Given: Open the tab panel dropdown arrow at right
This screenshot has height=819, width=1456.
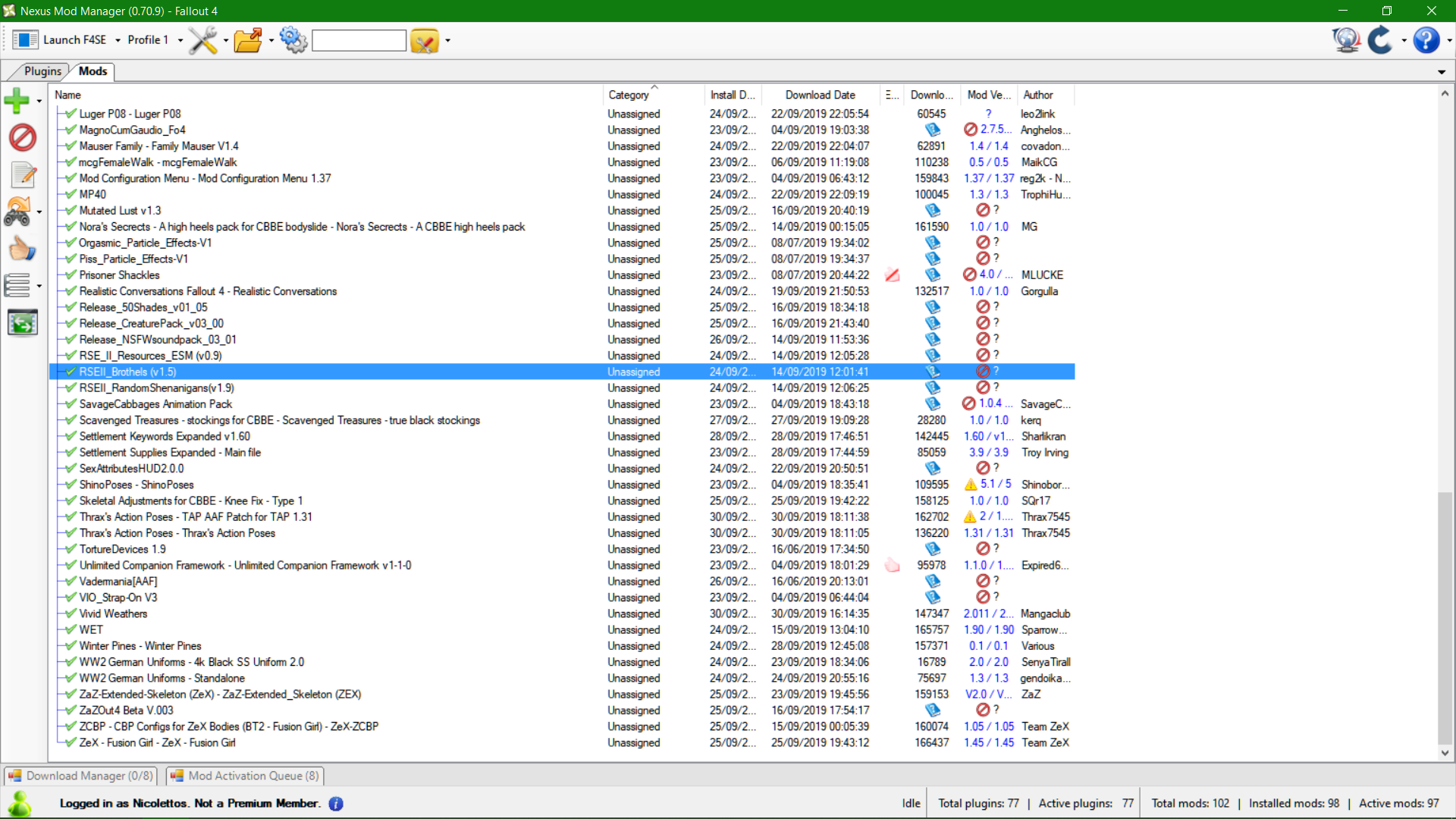Looking at the screenshot, I should click(1442, 72).
